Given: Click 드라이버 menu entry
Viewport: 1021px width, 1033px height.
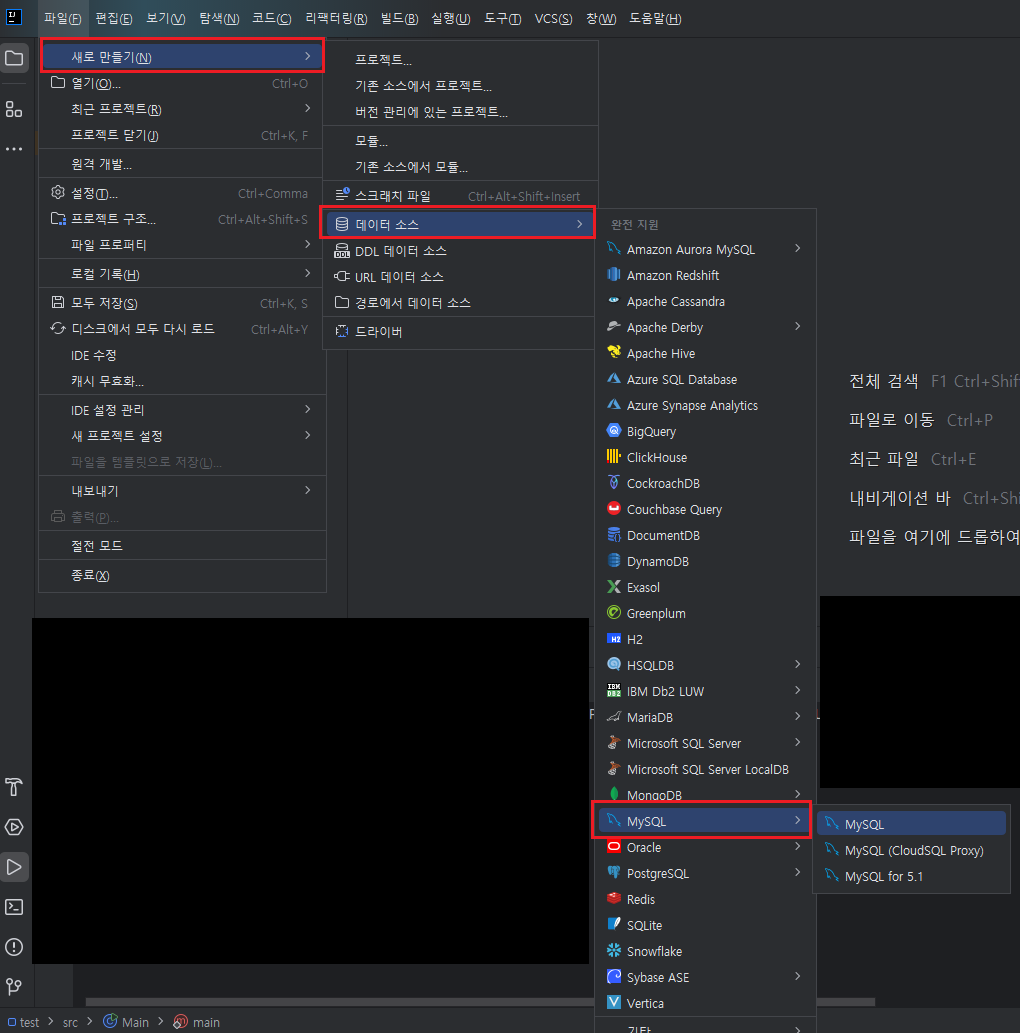Looking at the screenshot, I should click(x=460, y=331).
